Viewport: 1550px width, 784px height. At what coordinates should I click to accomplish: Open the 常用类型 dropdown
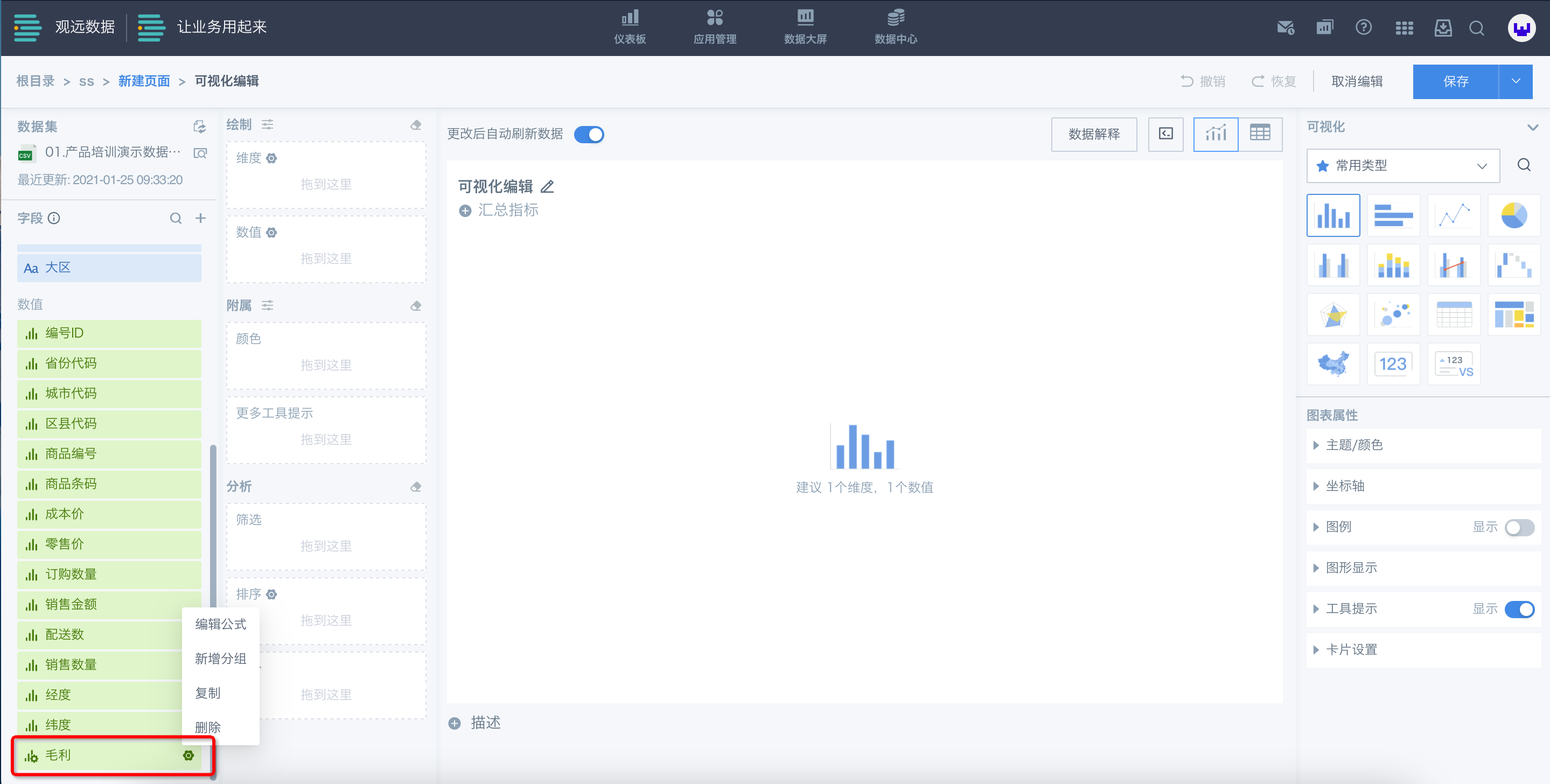pos(1402,165)
